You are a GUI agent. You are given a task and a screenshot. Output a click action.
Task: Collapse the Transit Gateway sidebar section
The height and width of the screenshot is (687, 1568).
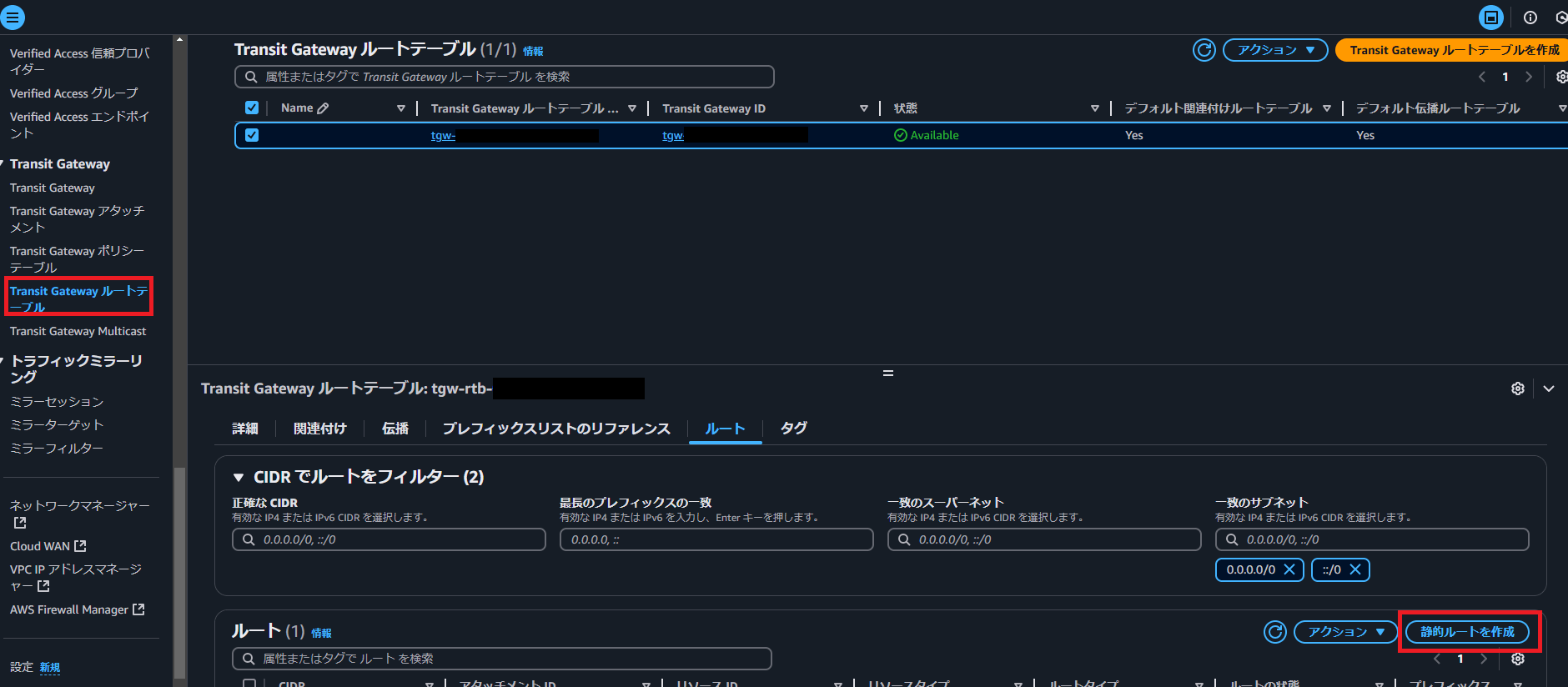pyautogui.click(x=3, y=164)
